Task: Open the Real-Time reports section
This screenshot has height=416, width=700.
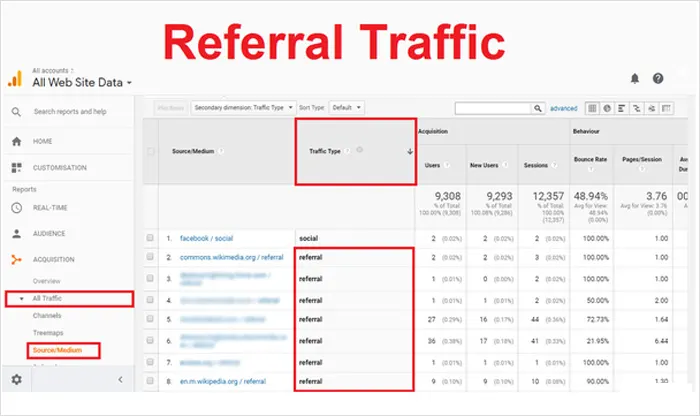Action: (50, 208)
